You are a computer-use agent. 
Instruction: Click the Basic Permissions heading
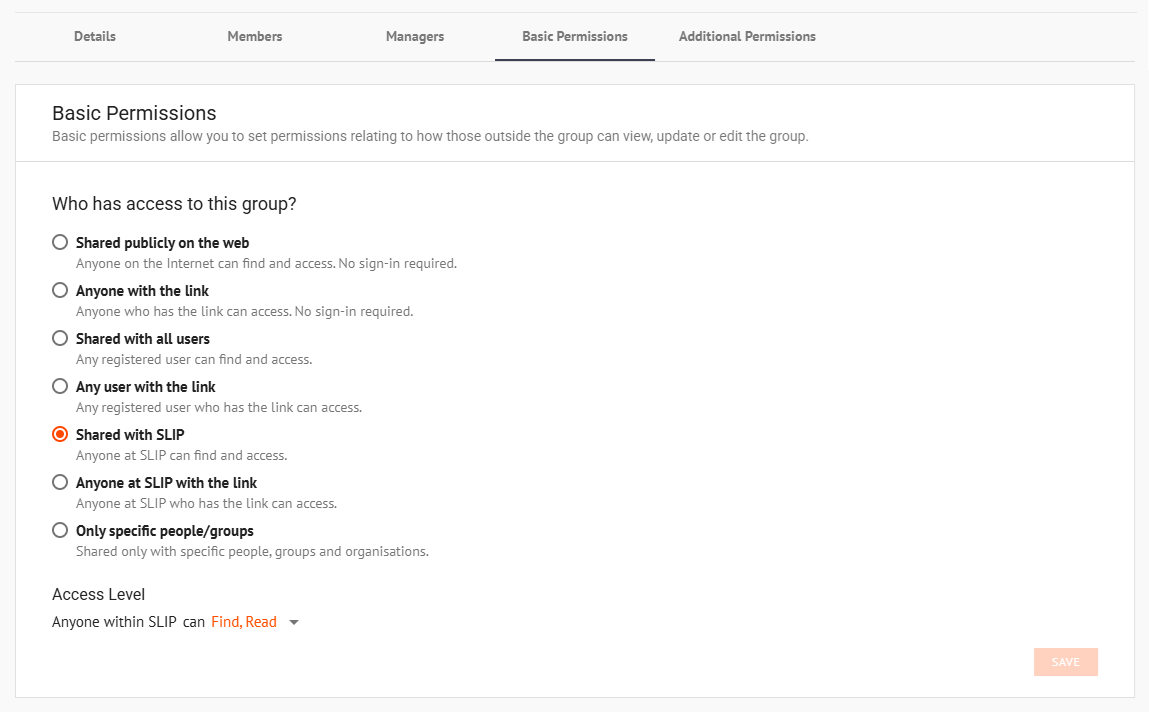(x=134, y=113)
